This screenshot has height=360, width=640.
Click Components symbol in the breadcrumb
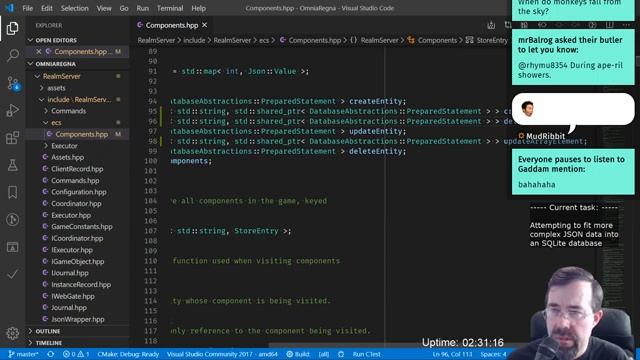pyautogui.click(x=437, y=40)
